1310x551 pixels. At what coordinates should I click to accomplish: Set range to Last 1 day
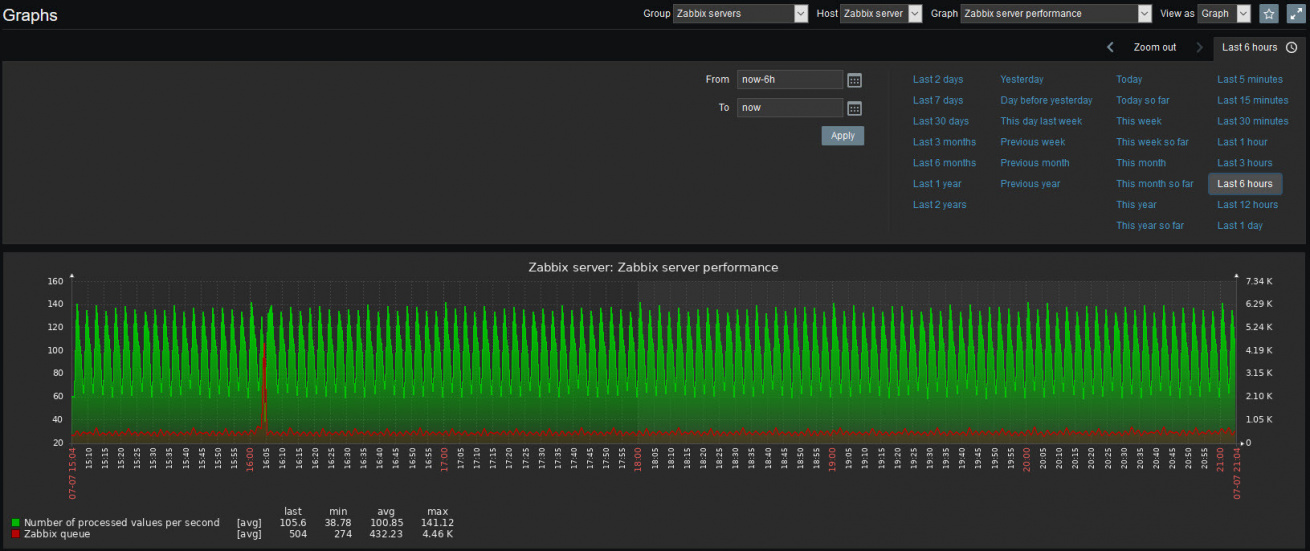pyautogui.click(x=1240, y=226)
